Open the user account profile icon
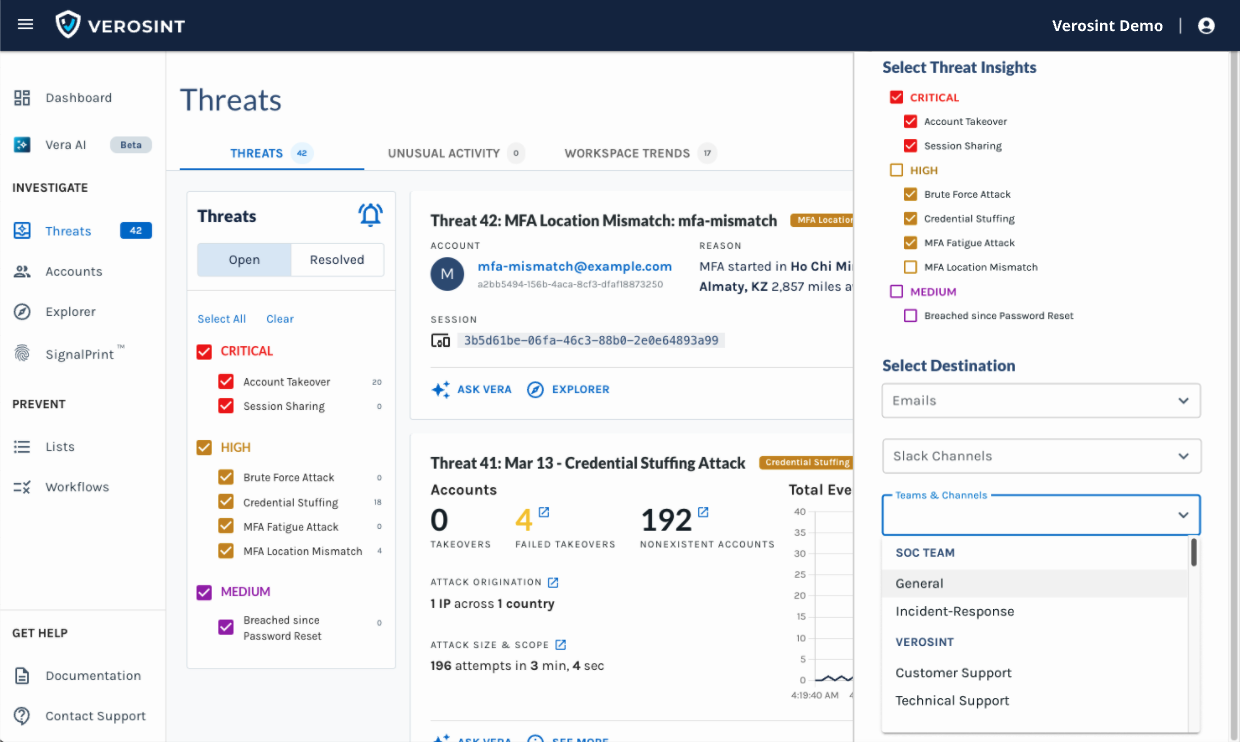The width and height of the screenshot is (1240, 742). coord(1206,26)
